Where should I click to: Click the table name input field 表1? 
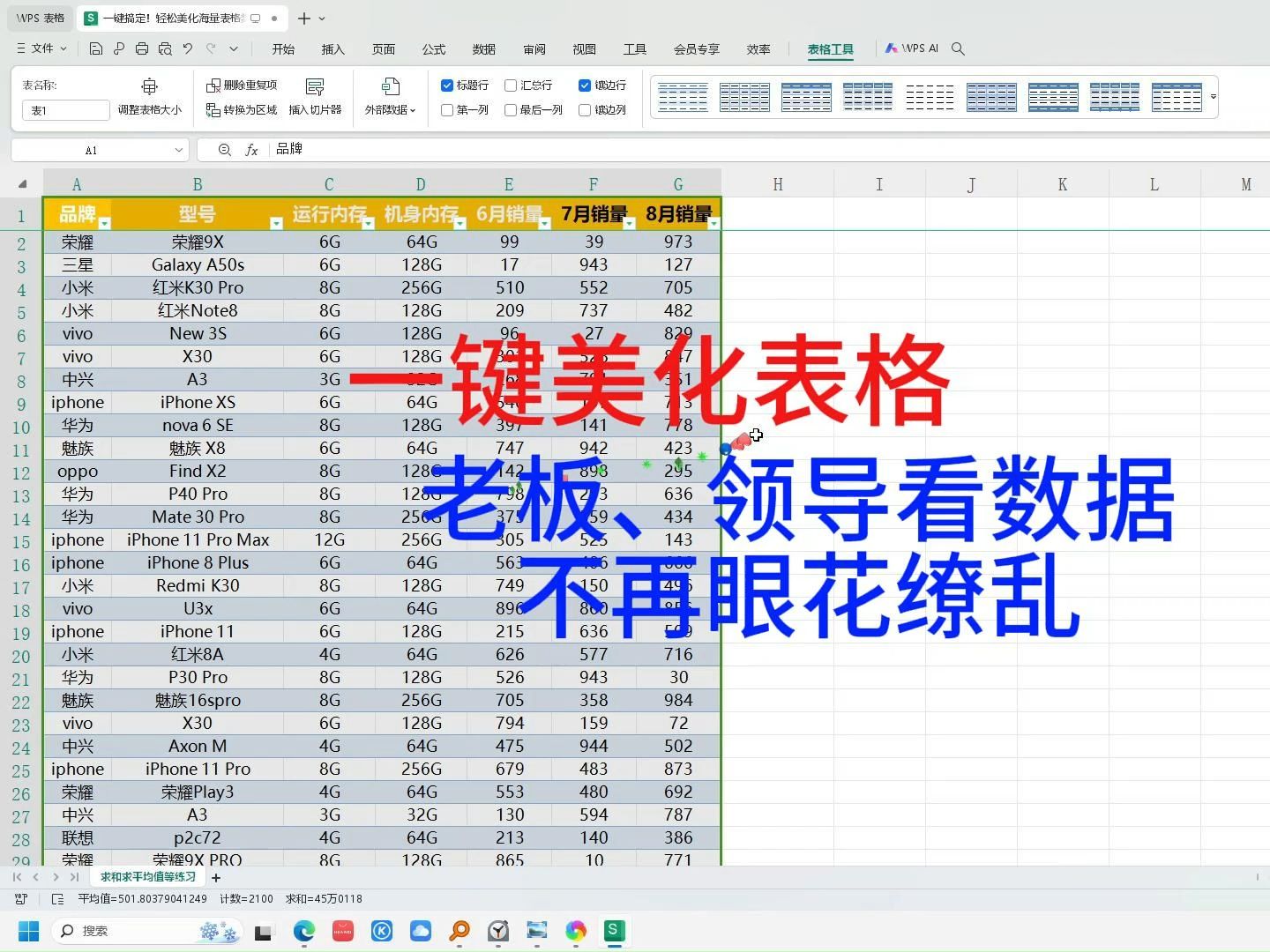[x=65, y=110]
